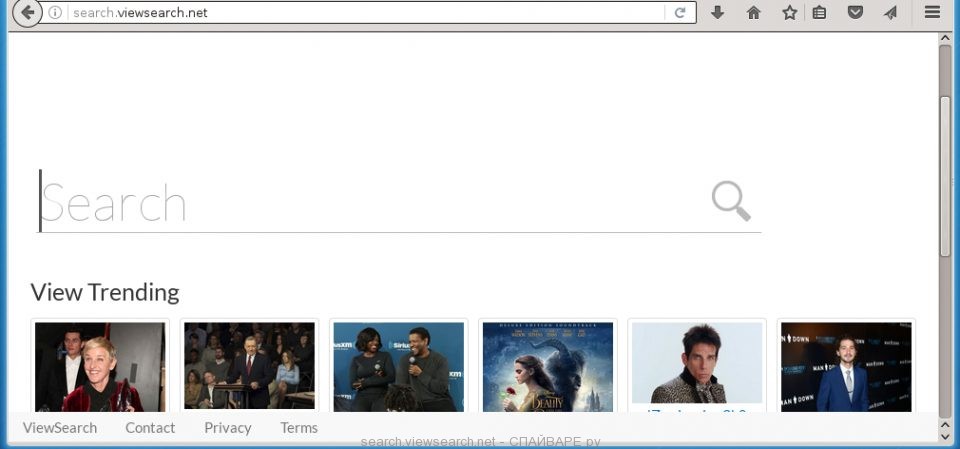The height and width of the screenshot is (449, 960).
Task: Click the search.viewsearch.net address bar
Action: click(x=360, y=13)
